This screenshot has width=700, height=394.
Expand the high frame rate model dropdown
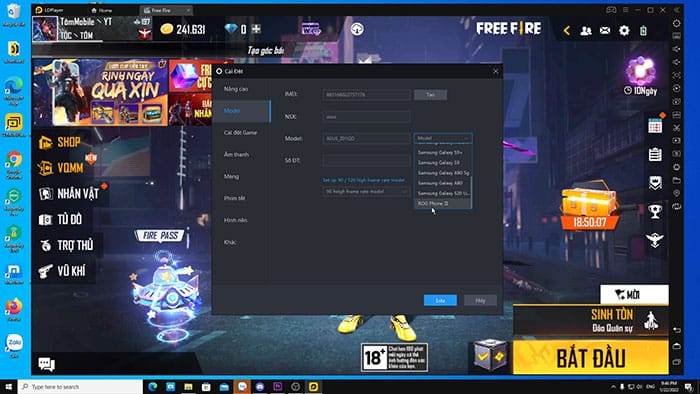pos(366,191)
